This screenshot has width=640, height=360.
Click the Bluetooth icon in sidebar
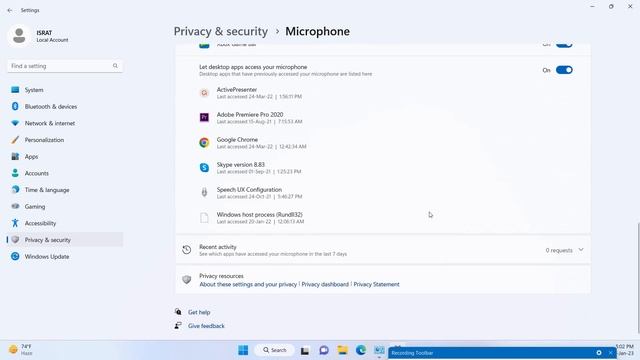tap(15, 106)
